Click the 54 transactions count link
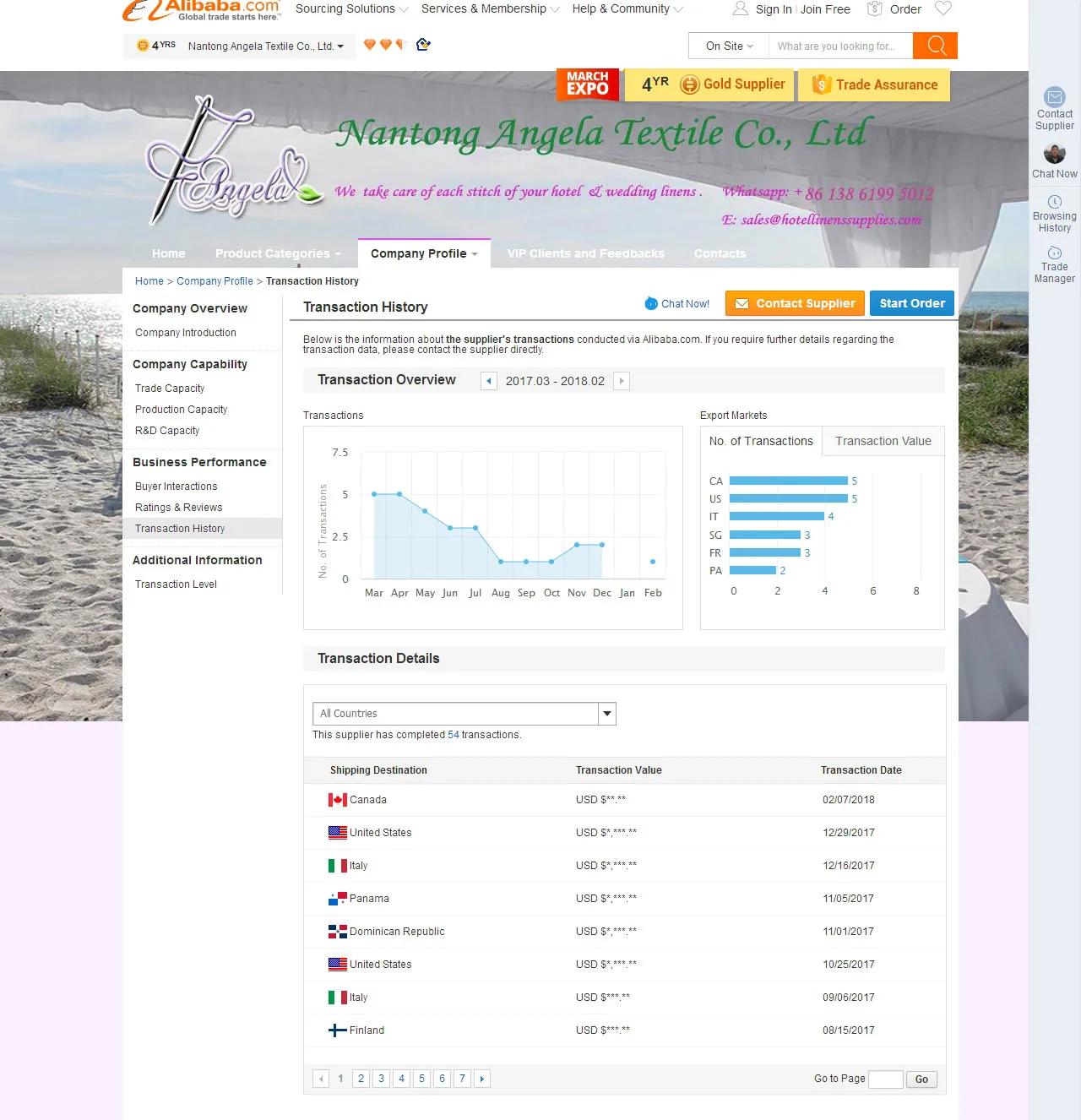The height and width of the screenshot is (1120, 1081). (x=454, y=735)
